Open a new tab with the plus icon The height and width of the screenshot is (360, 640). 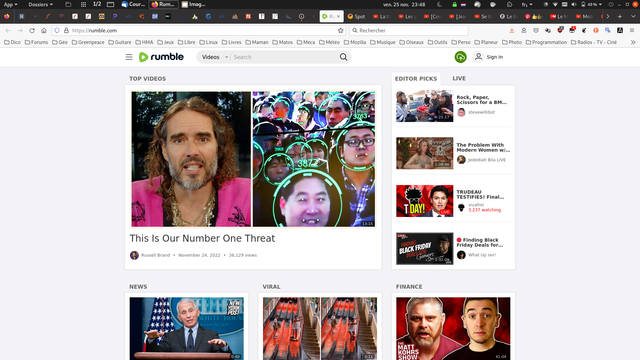tap(620, 16)
